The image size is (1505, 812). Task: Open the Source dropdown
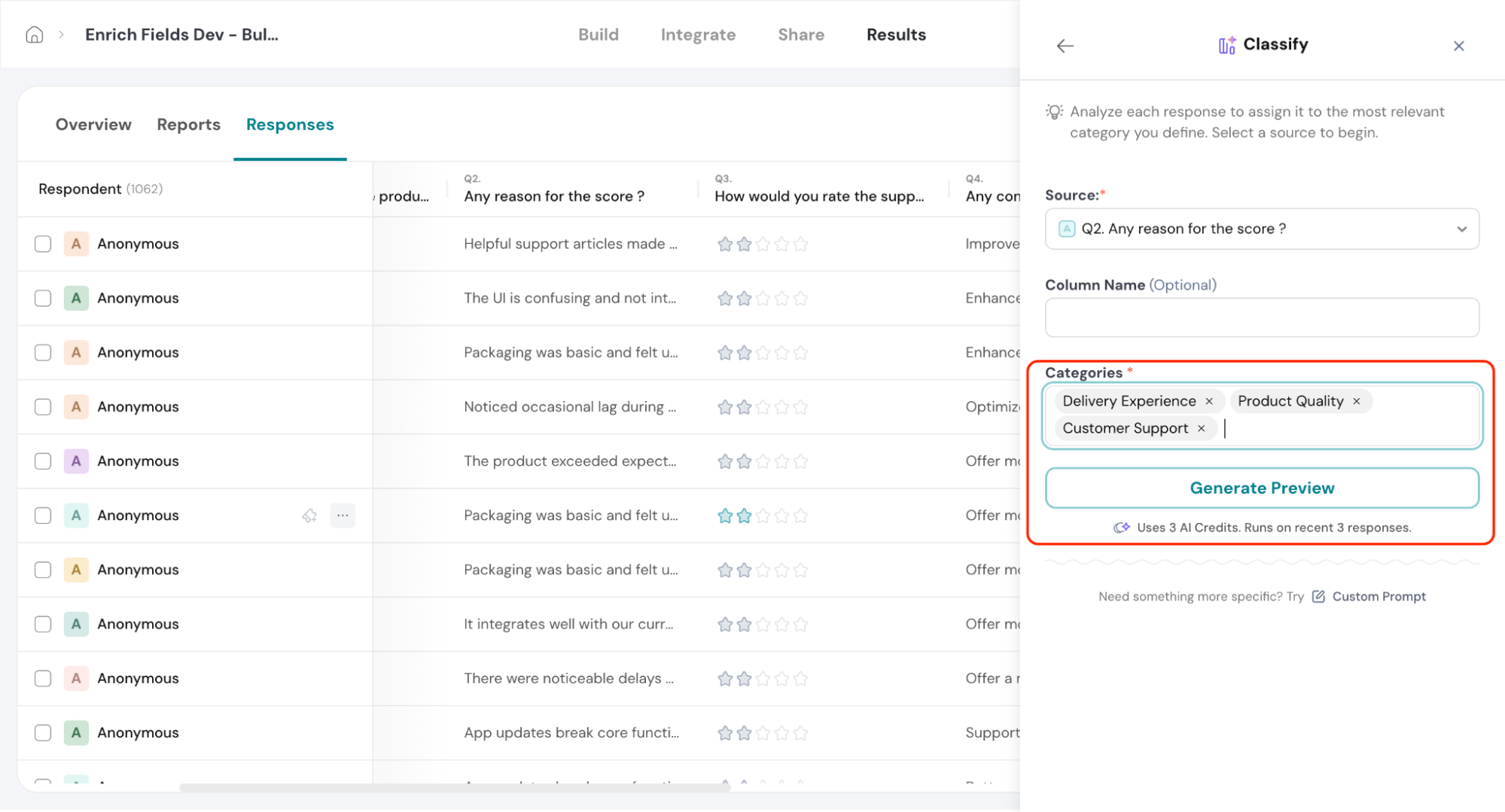click(1262, 229)
